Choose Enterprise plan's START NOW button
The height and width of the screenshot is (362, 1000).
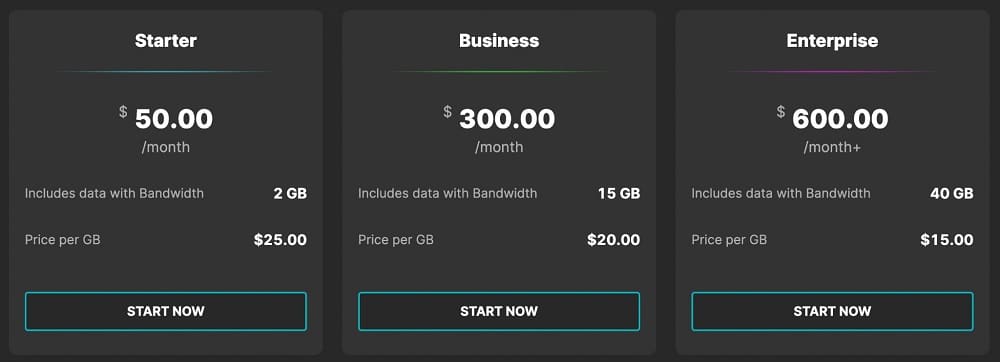coord(832,311)
